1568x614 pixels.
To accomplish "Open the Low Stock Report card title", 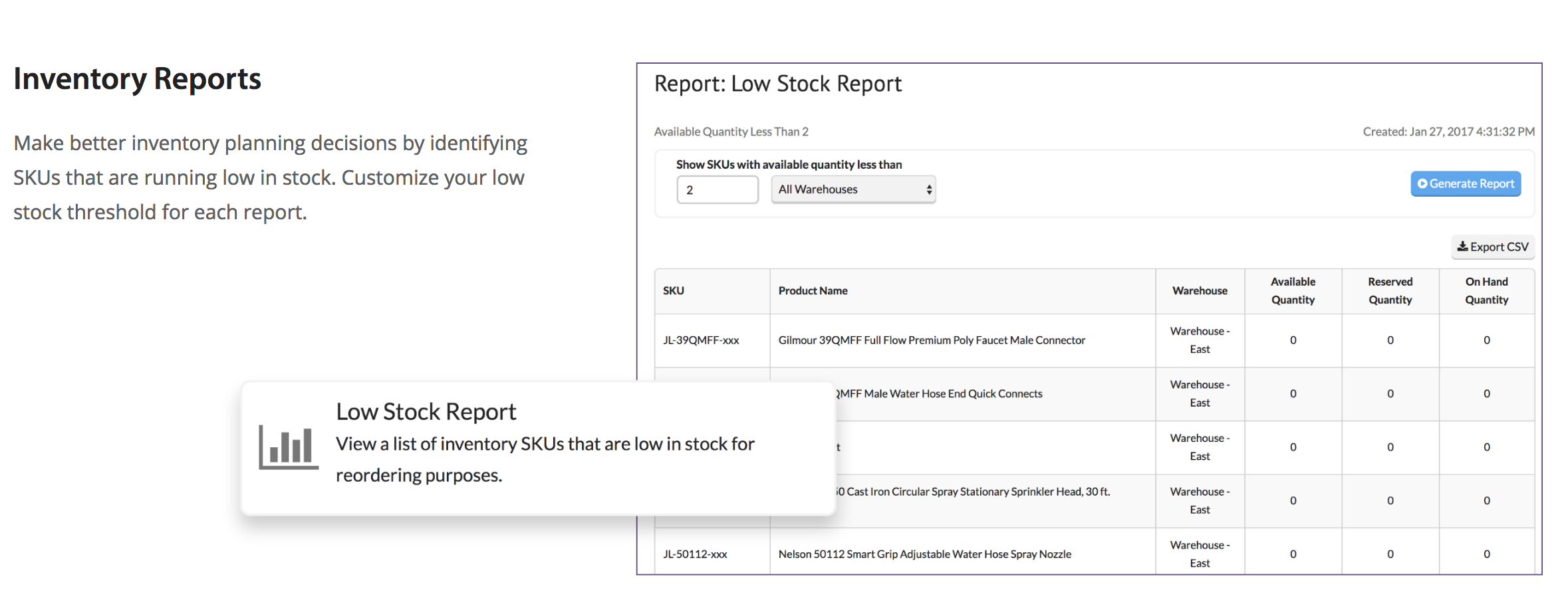I will click(x=426, y=412).
